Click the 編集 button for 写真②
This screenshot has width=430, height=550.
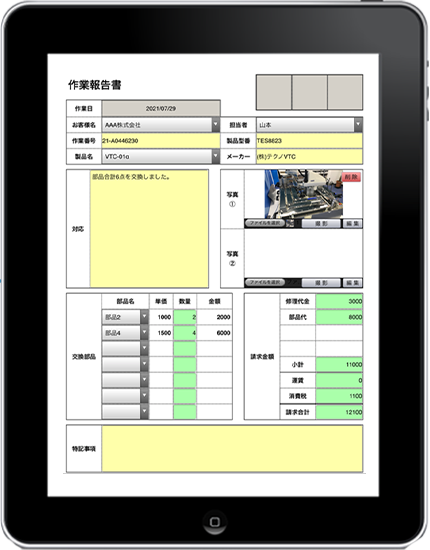point(352,283)
